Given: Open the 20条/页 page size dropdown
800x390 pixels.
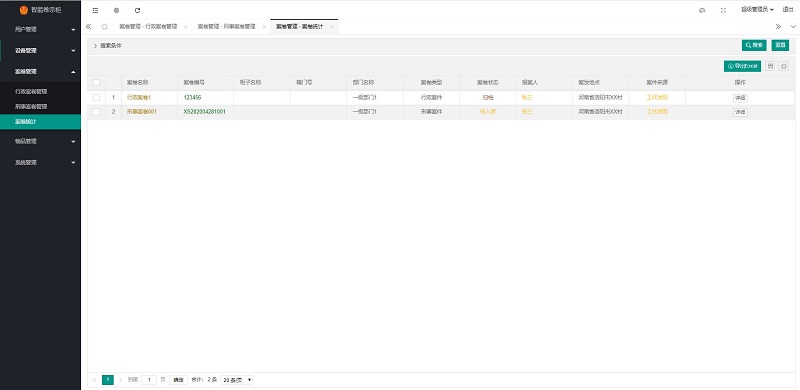Looking at the screenshot, I should point(237,380).
